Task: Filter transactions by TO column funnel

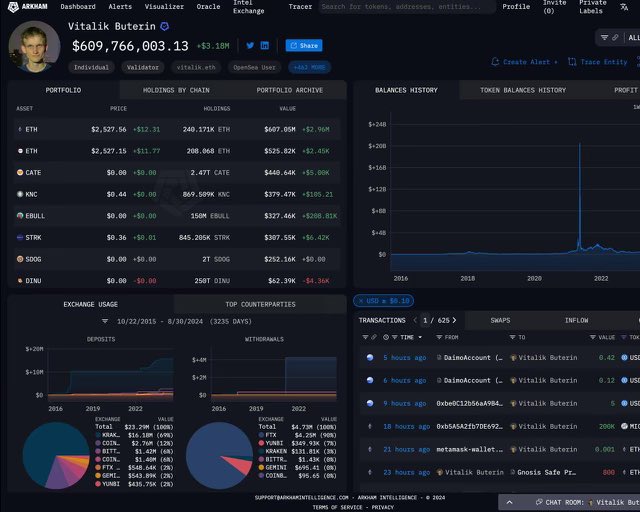Action: [x=512, y=337]
